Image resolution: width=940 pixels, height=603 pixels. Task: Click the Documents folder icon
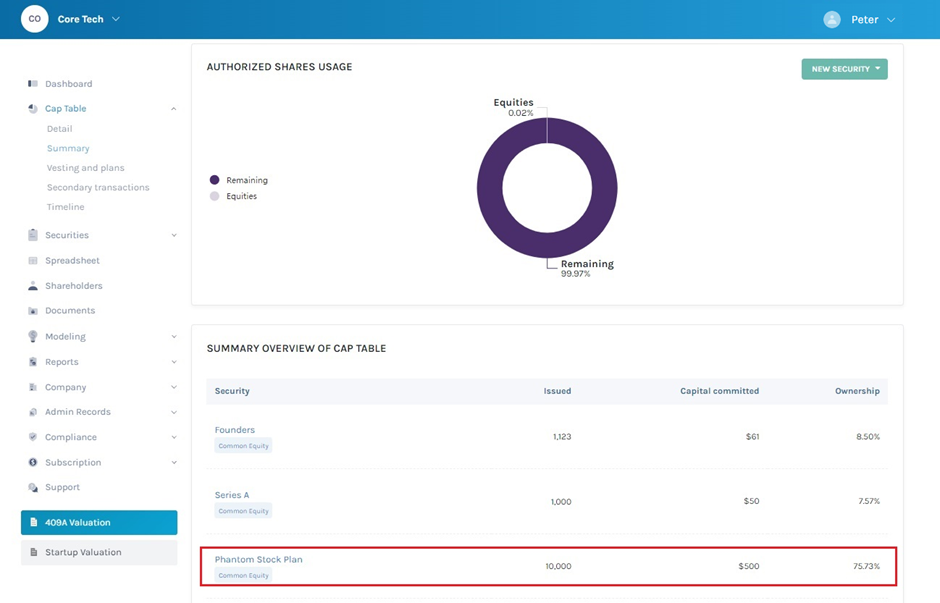(33, 311)
